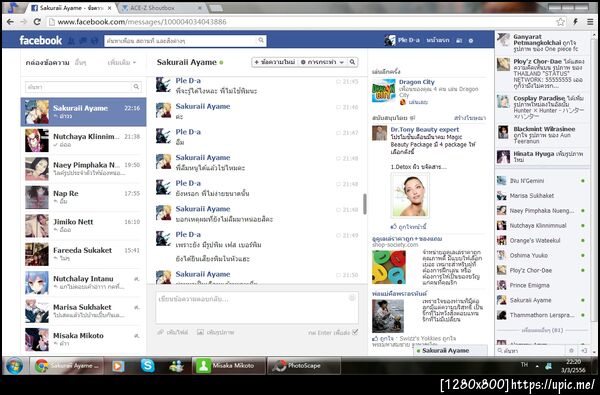The width and height of the screenshot is (600, 395).
Task: Select the Naey Pimphaka conversation
Action: point(83,169)
